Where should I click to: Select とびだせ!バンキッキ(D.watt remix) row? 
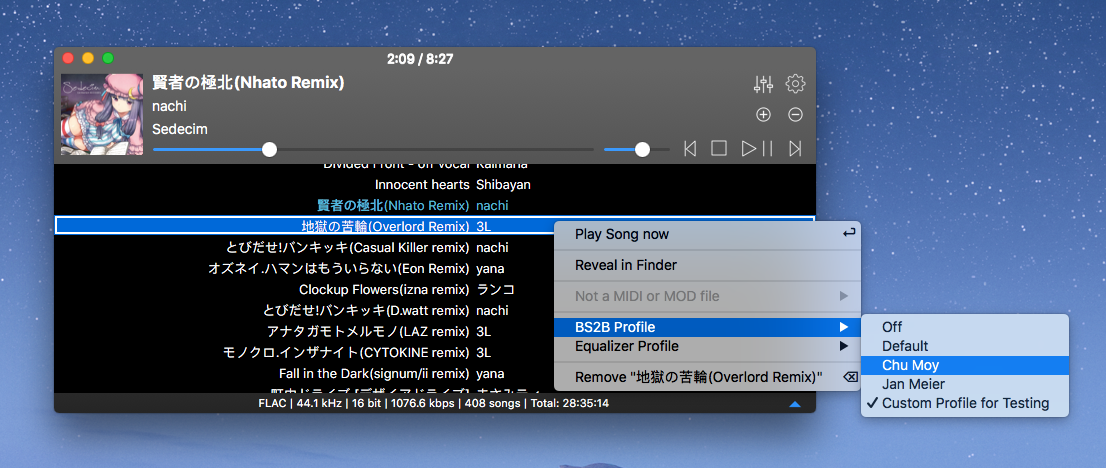[x=434, y=311]
